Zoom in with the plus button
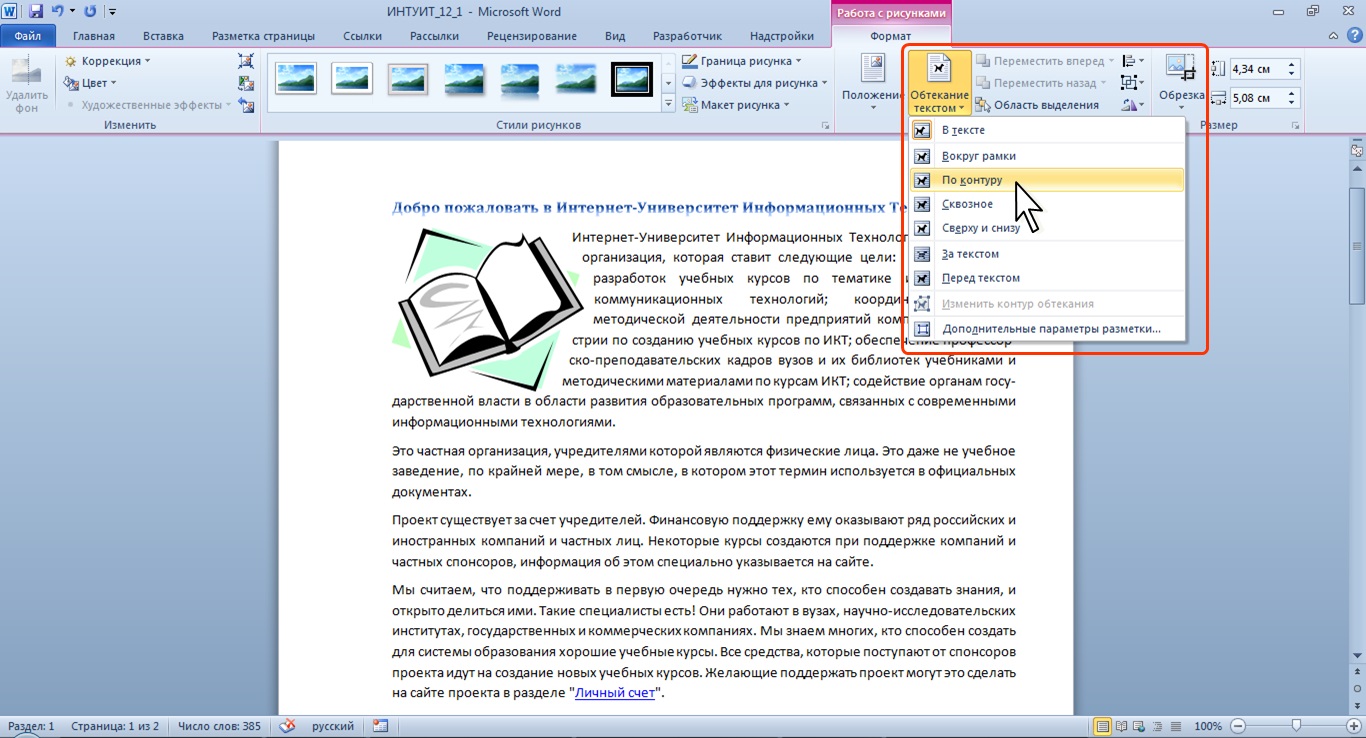 click(1353, 726)
